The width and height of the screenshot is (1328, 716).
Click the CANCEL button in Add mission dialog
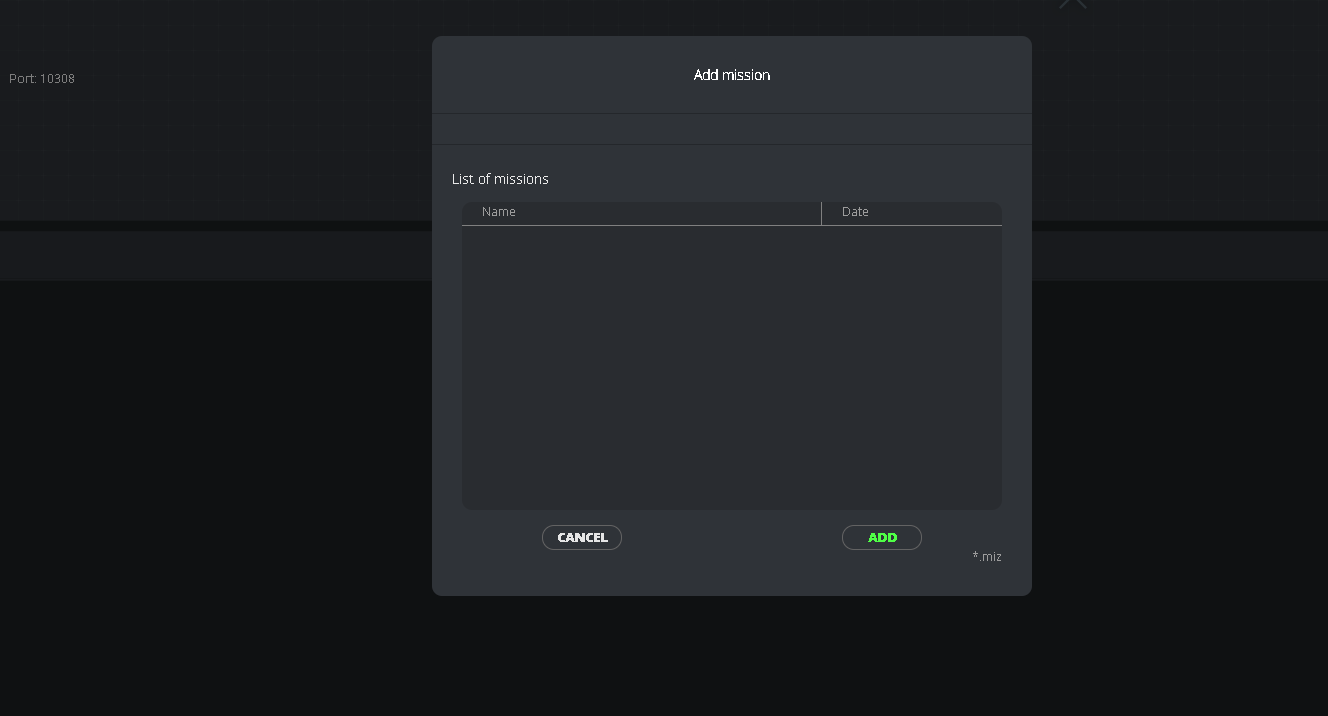point(582,538)
